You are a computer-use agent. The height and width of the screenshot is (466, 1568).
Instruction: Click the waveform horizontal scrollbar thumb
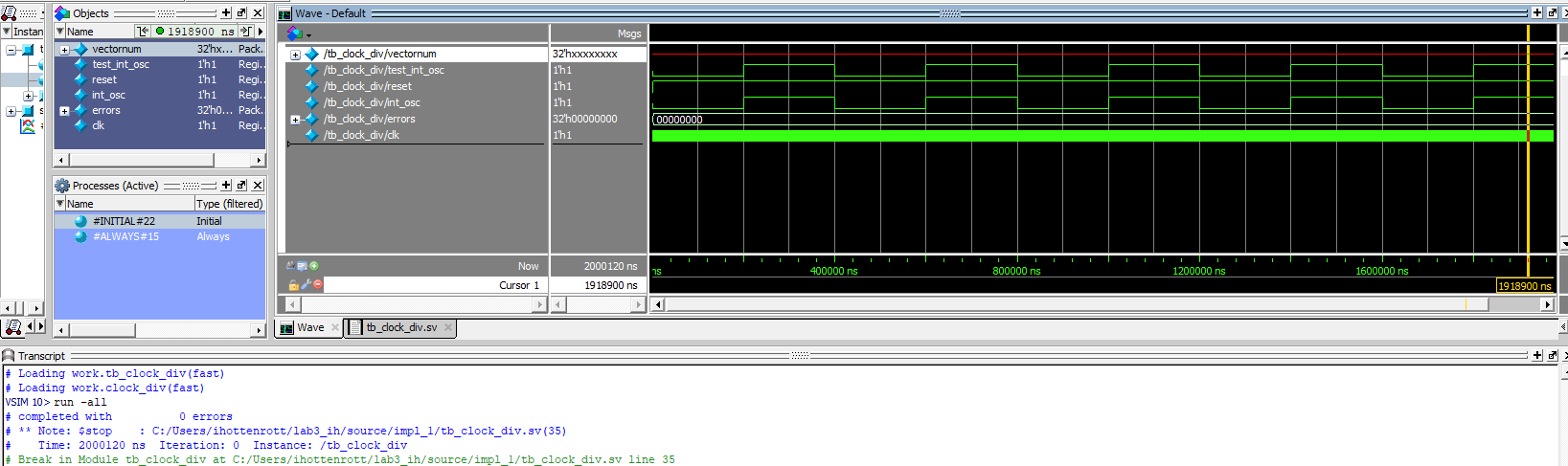point(1076,304)
